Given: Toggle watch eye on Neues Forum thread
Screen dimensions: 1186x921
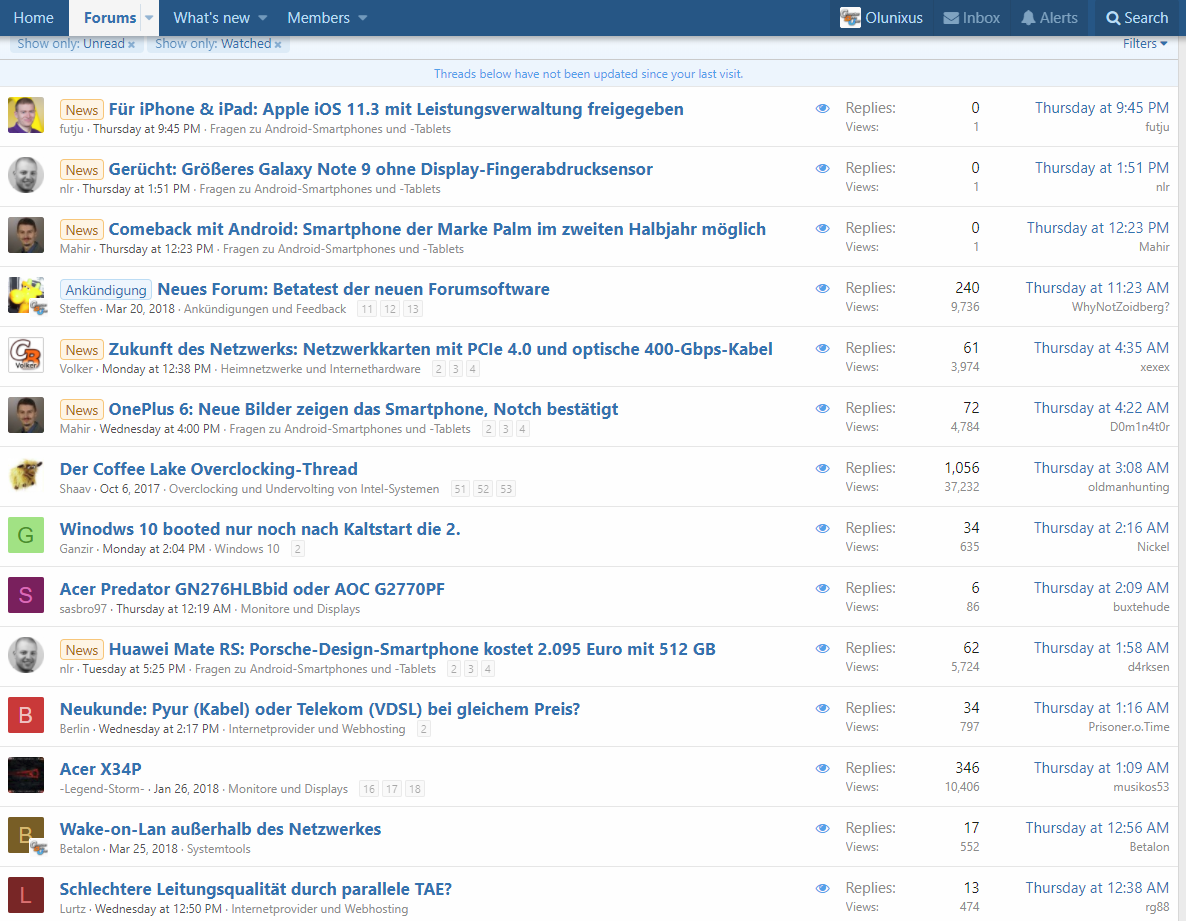Looking at the screenshot, I should click(823, 289).
